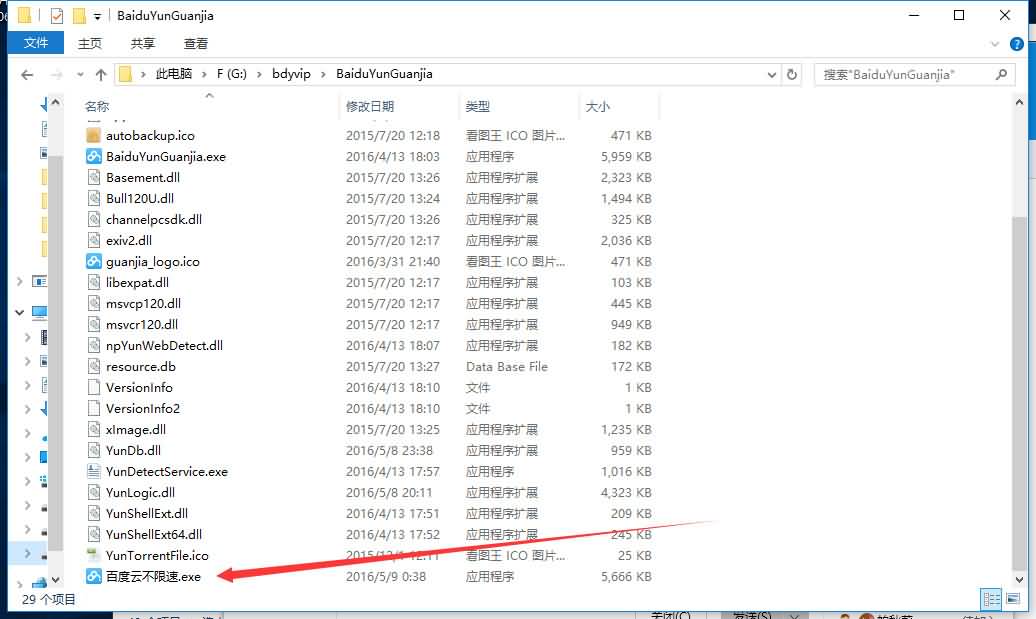Expand the ribbon with the chevron
The image size is (1036, 619).
click(995, 44)
